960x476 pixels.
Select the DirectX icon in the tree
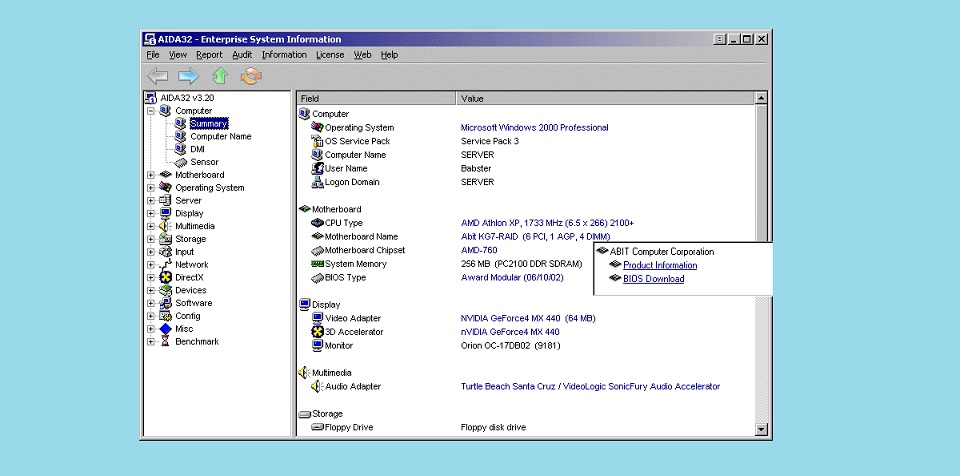click(x=166, y=277)
